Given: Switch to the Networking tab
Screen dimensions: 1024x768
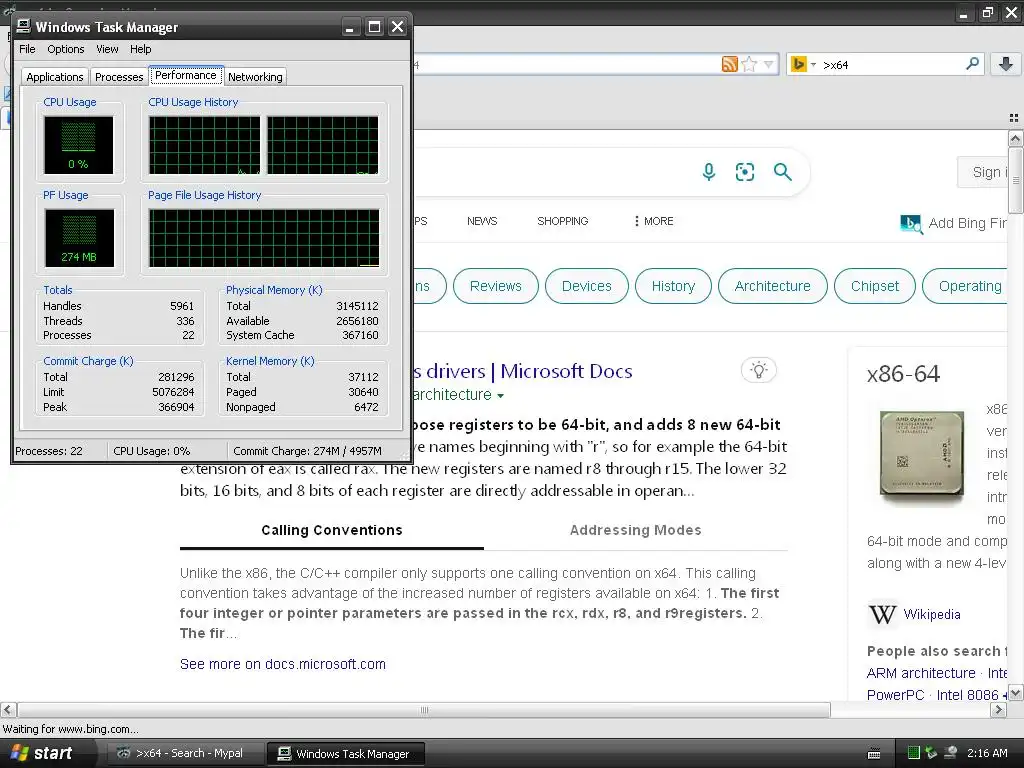Looking at the screenshot, I should tap(255, 77).
